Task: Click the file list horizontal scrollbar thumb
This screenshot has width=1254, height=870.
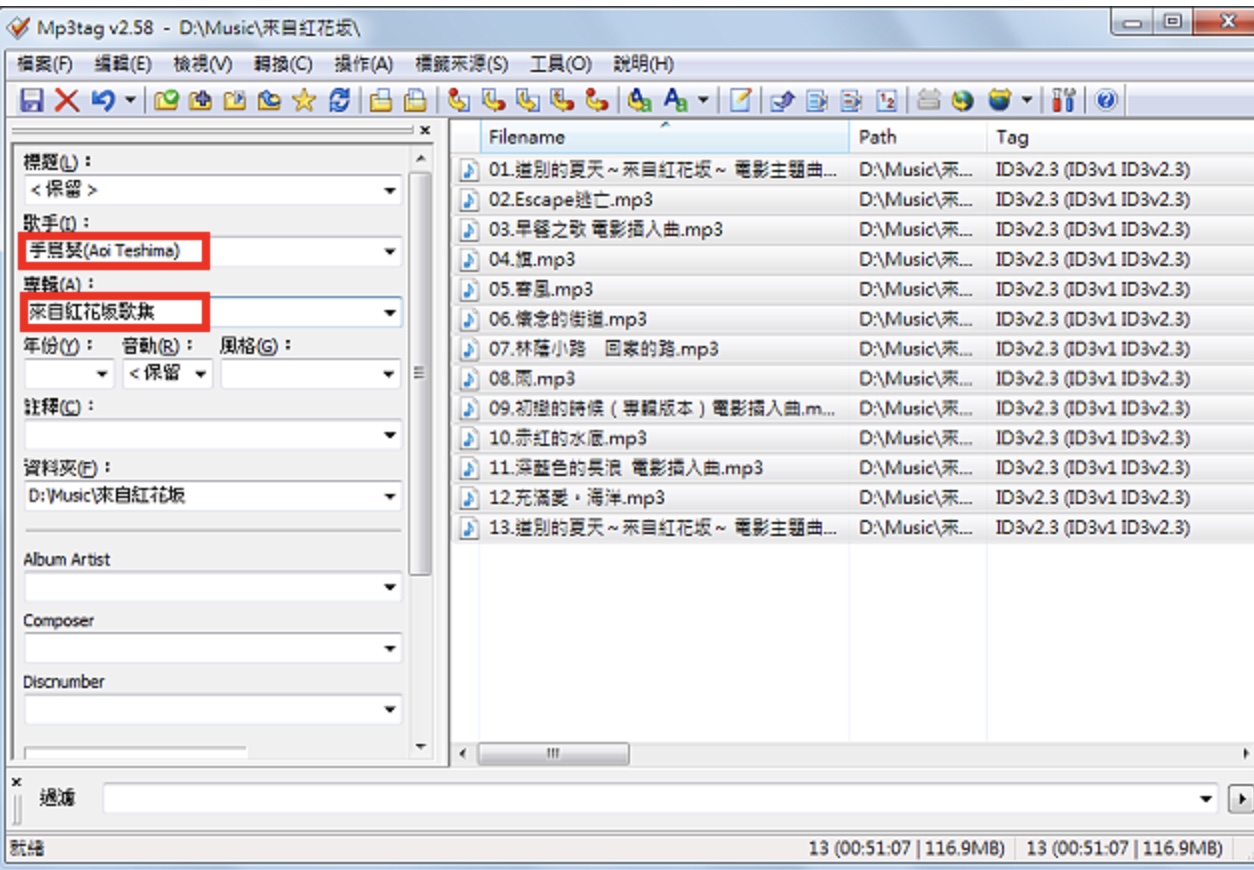Action: tap(553, 753)
